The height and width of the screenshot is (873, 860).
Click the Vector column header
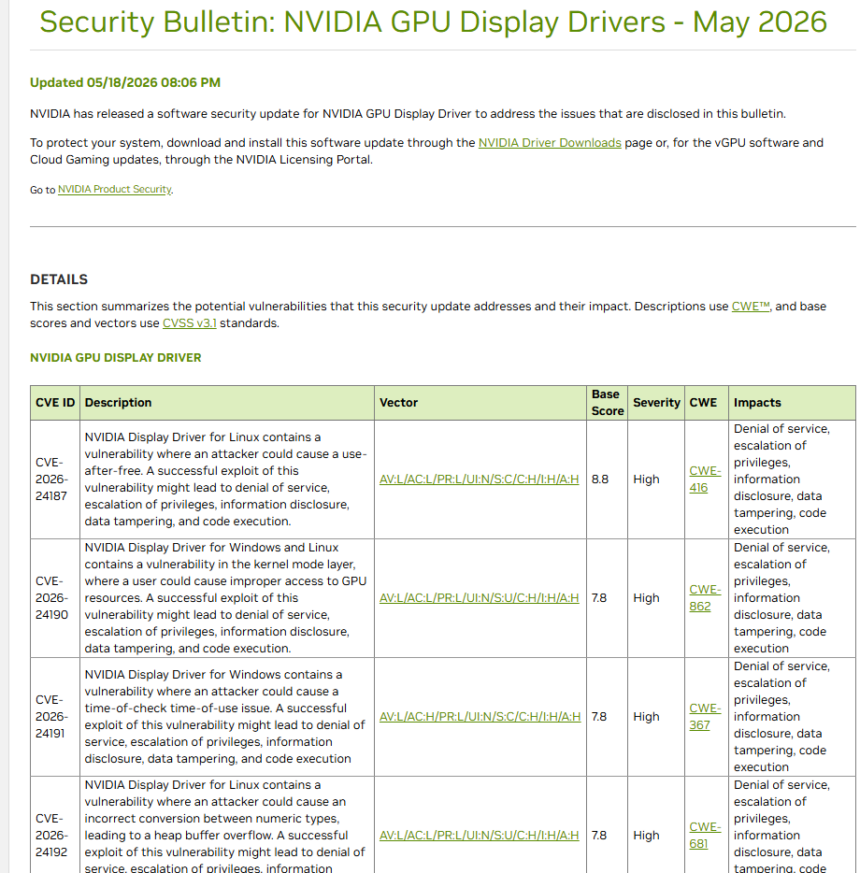(480, 403)
